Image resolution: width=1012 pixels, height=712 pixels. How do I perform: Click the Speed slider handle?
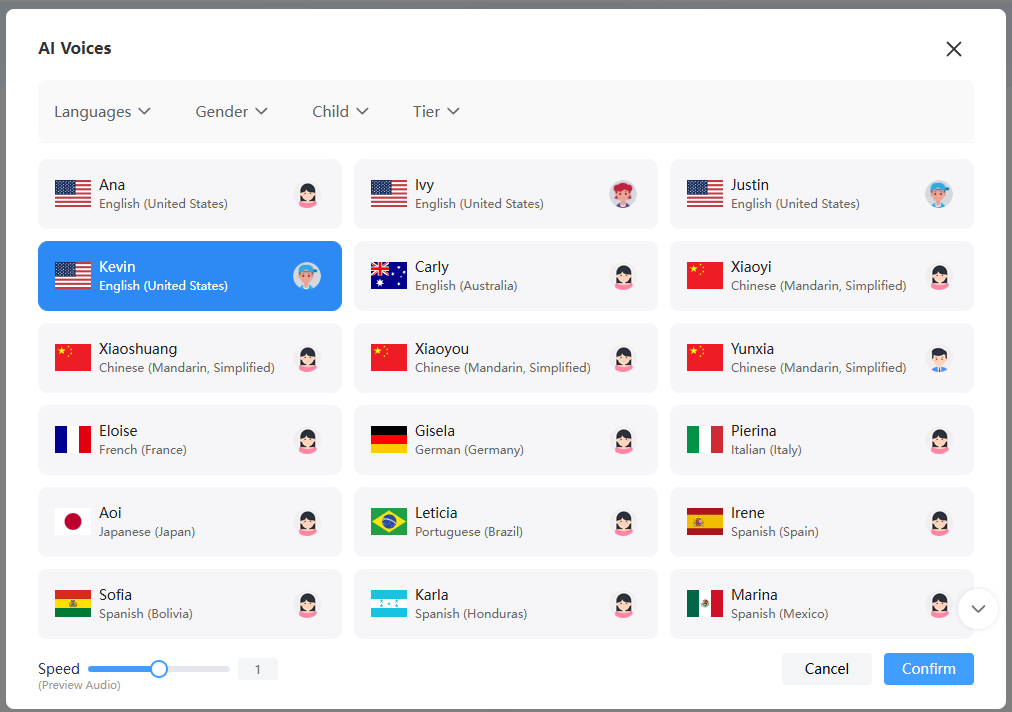coord(159,669)
